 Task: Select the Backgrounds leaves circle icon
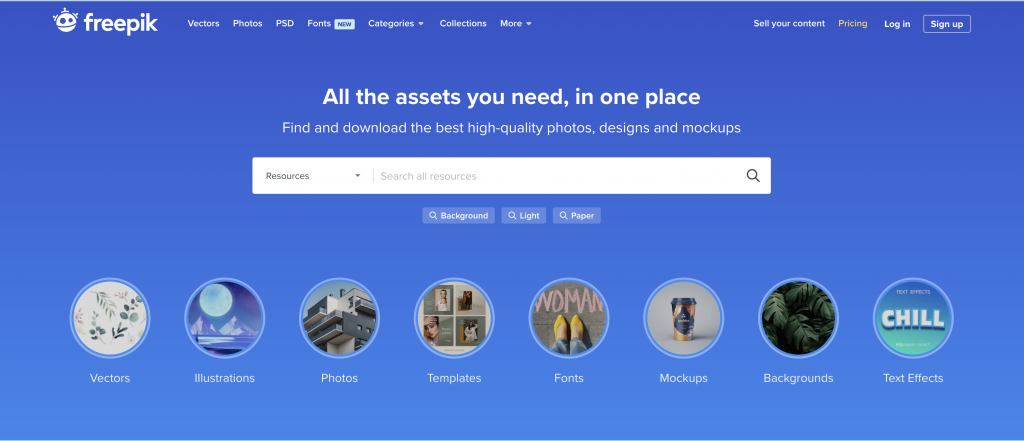click(x=798, y=318)
